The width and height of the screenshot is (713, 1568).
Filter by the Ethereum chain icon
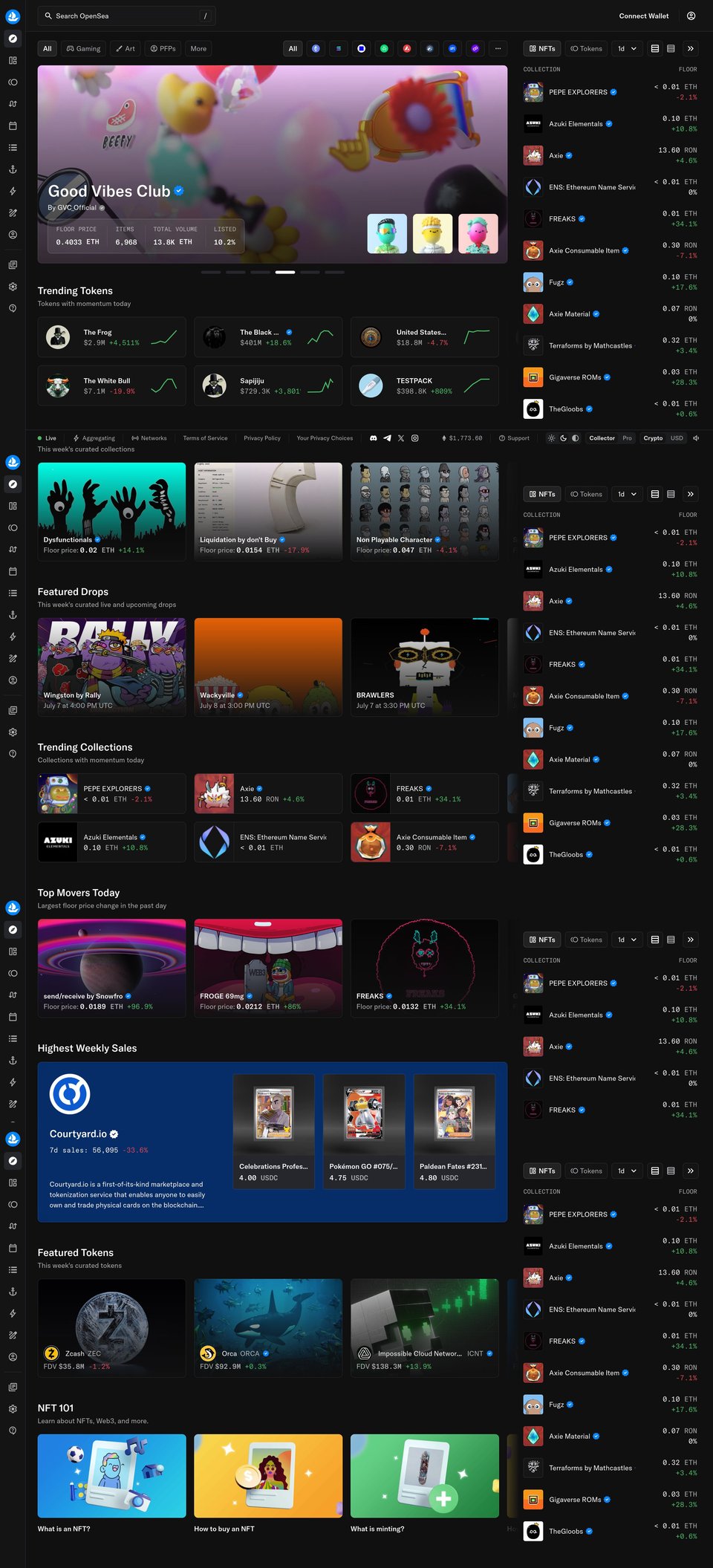[x=316, y=48]
